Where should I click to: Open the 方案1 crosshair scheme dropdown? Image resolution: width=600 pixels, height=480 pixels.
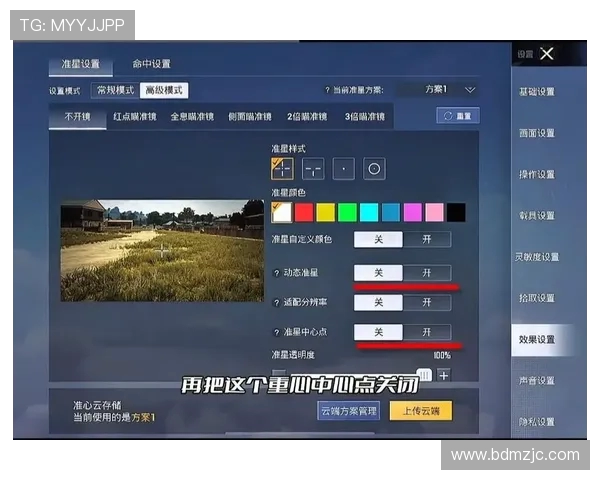point(437,90)
